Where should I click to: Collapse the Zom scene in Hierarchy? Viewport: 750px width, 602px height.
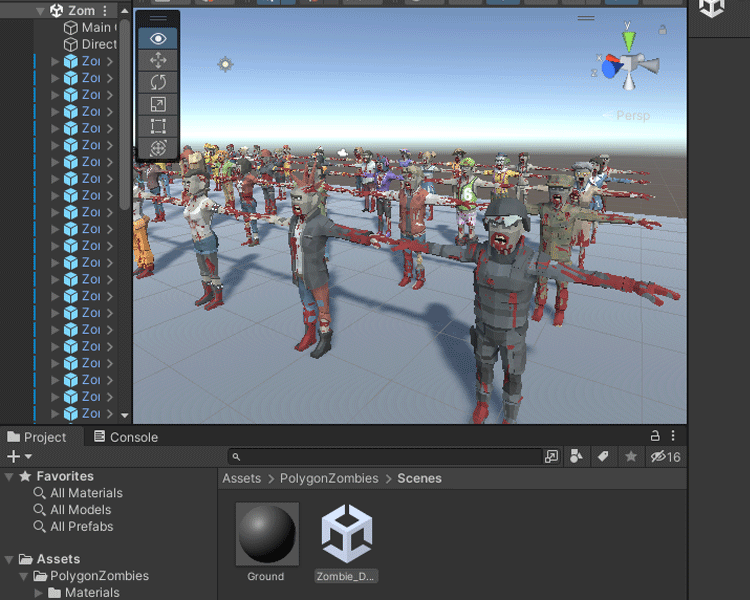(40, 11)
